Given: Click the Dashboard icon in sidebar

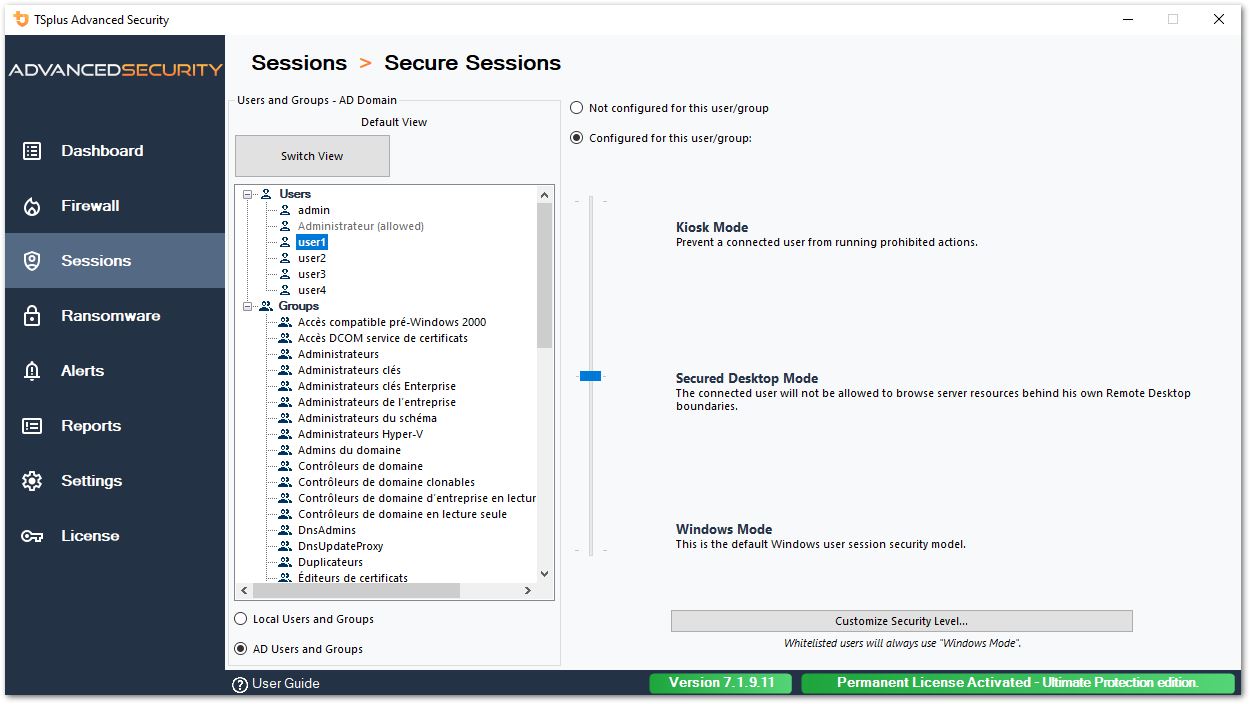Looking at the screenshot, I should pyautogui.click(x=32, y=151).
